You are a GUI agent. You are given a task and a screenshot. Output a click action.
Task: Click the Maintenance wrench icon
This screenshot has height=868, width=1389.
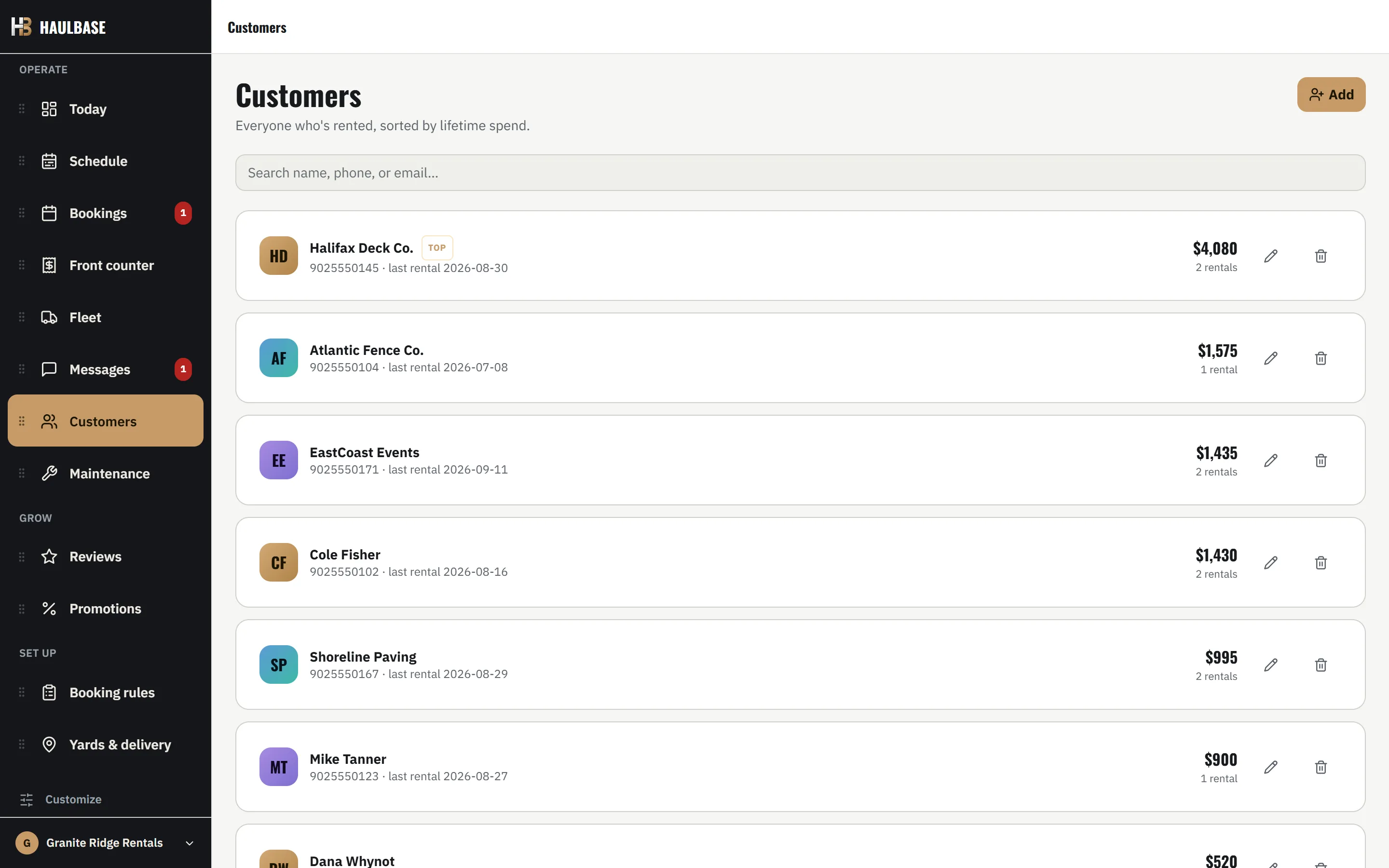click(49, 474)
